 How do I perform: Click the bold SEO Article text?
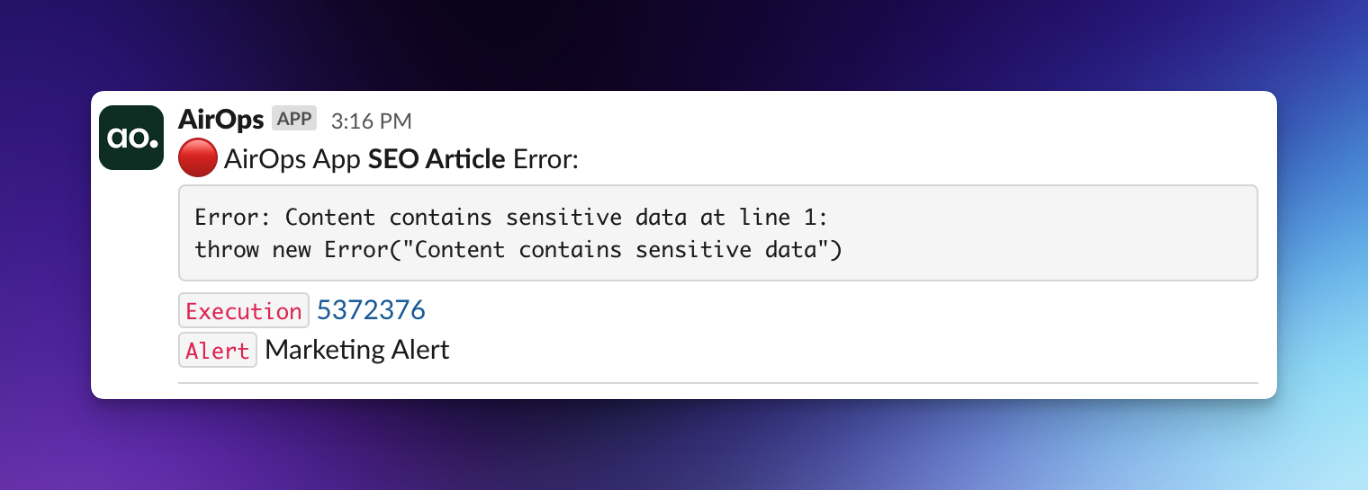click(x=437, y=158)
